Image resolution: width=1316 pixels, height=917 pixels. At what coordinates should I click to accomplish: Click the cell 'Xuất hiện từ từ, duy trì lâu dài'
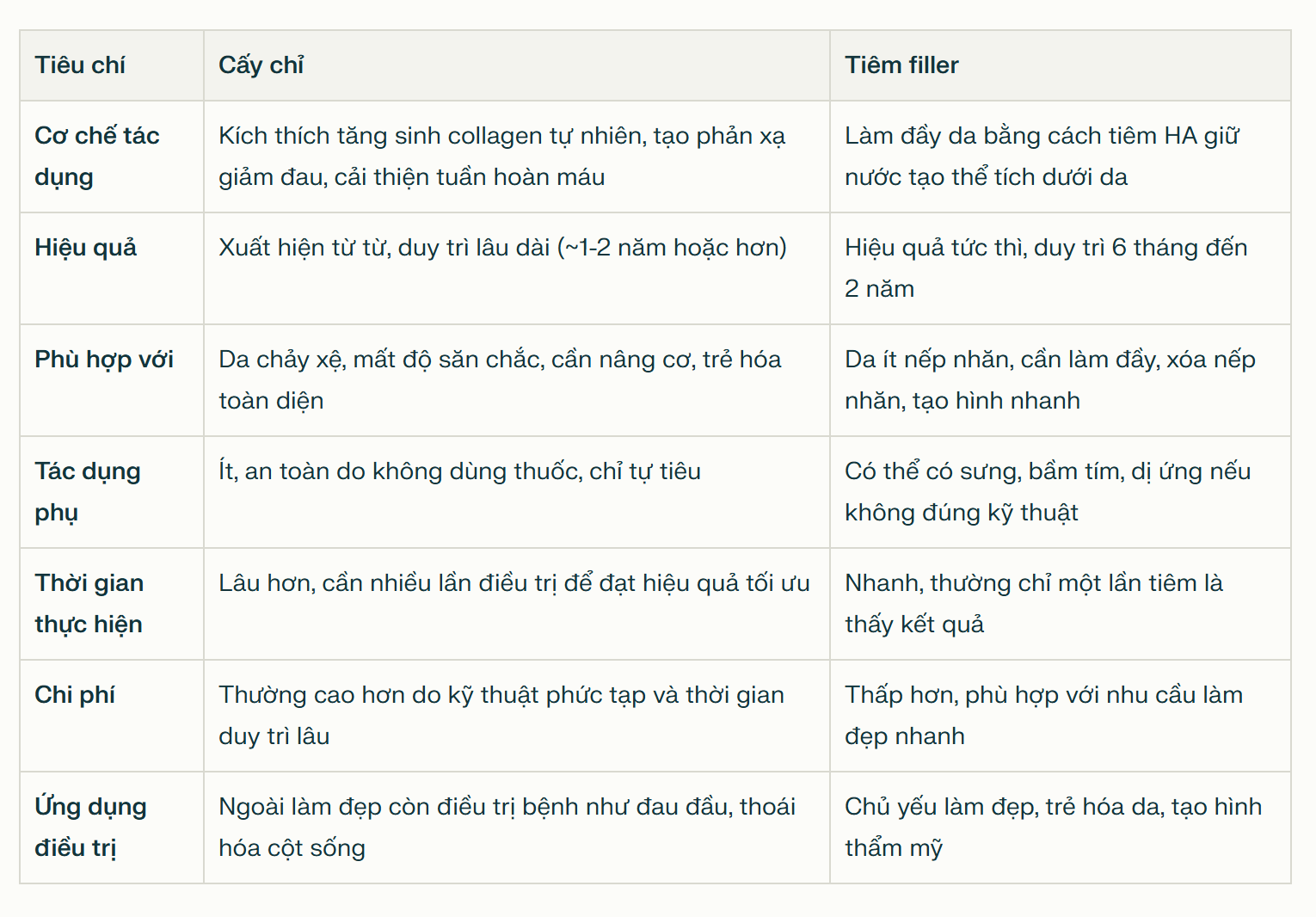tap(502, 248)
